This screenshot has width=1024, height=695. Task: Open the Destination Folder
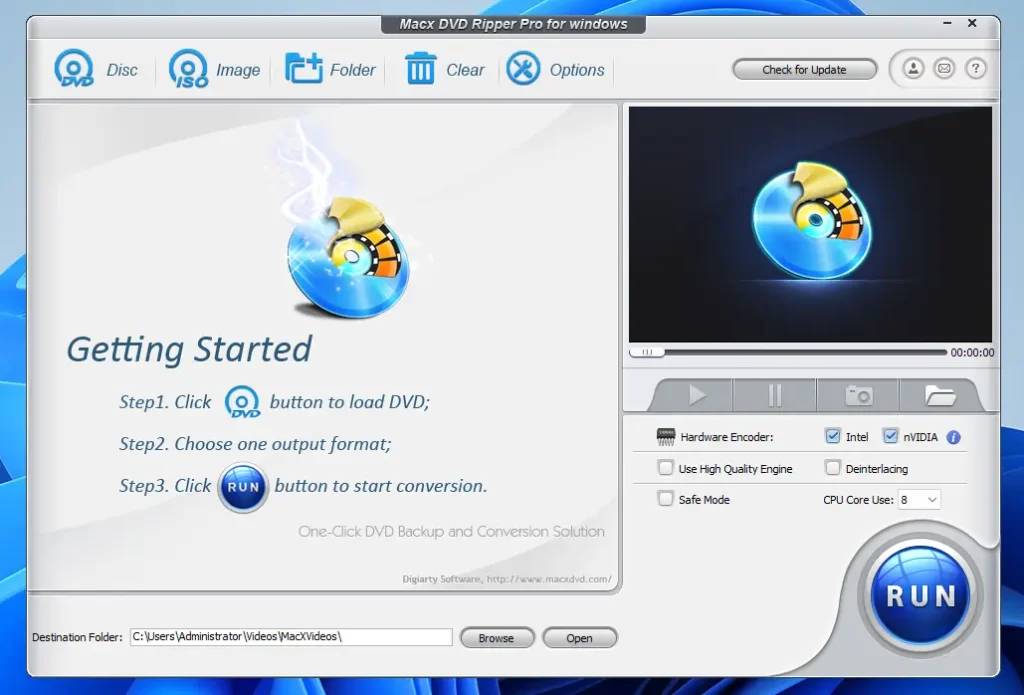(x=580, y=637)
